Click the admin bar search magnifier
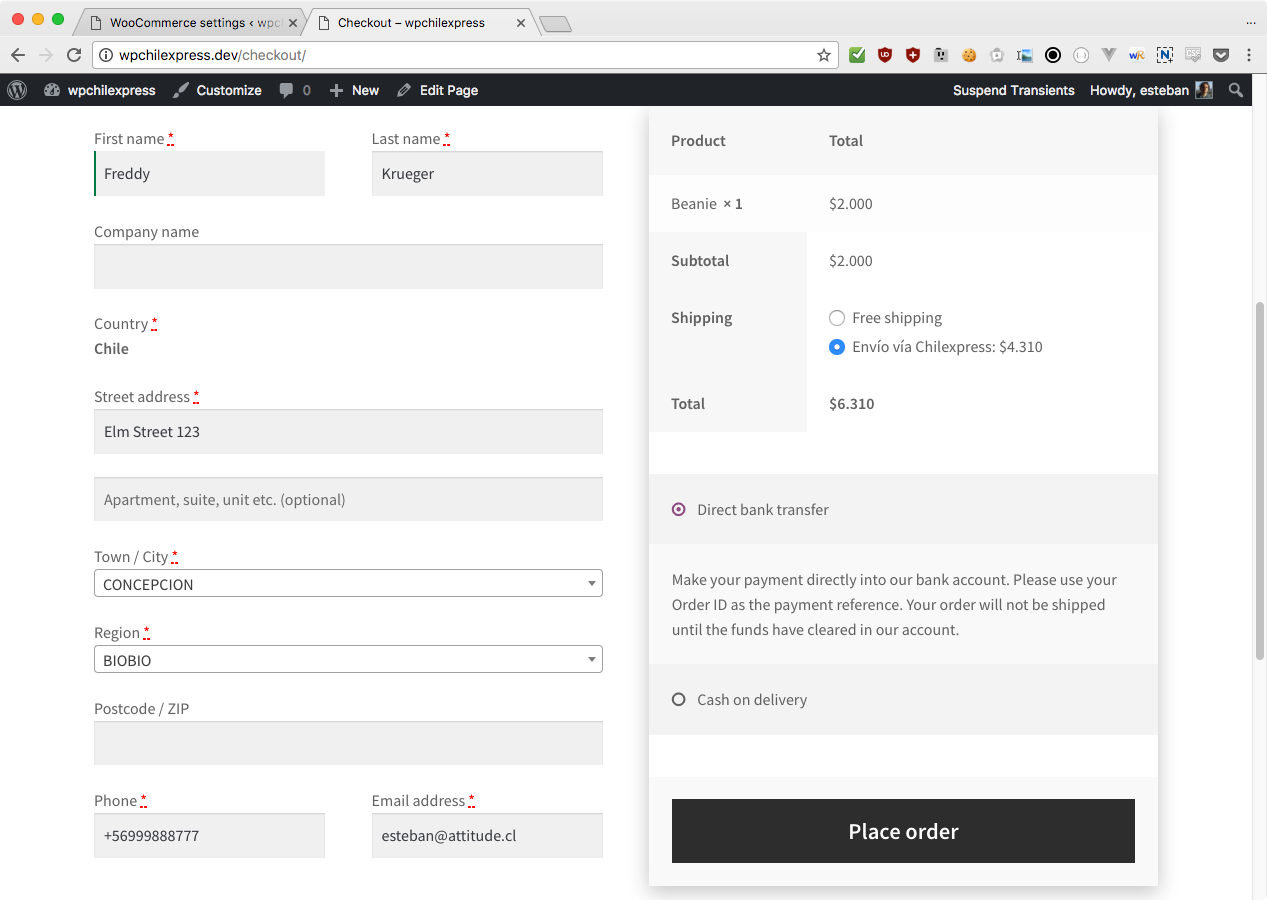 [1236, 90]
